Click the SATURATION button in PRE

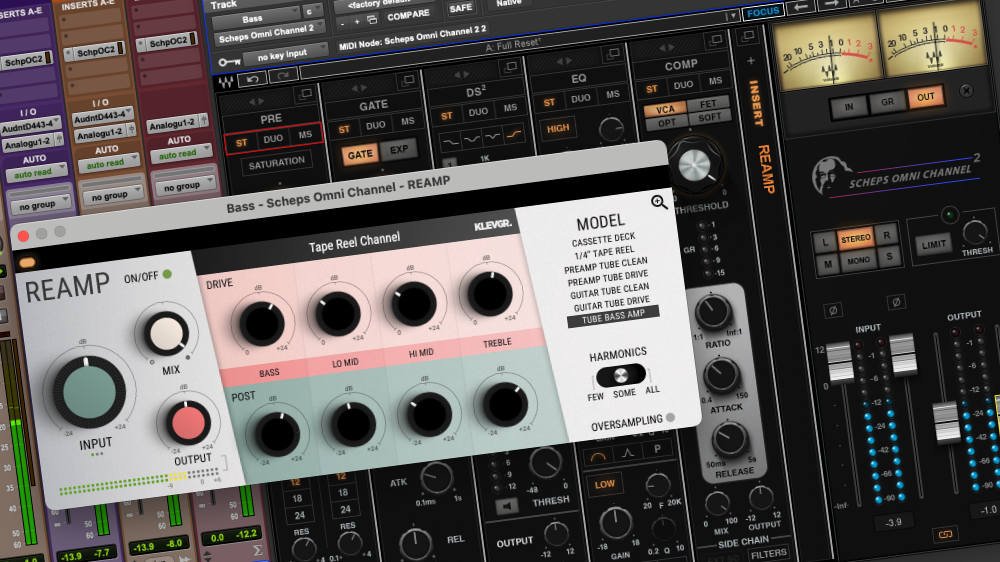coord(276,163)
